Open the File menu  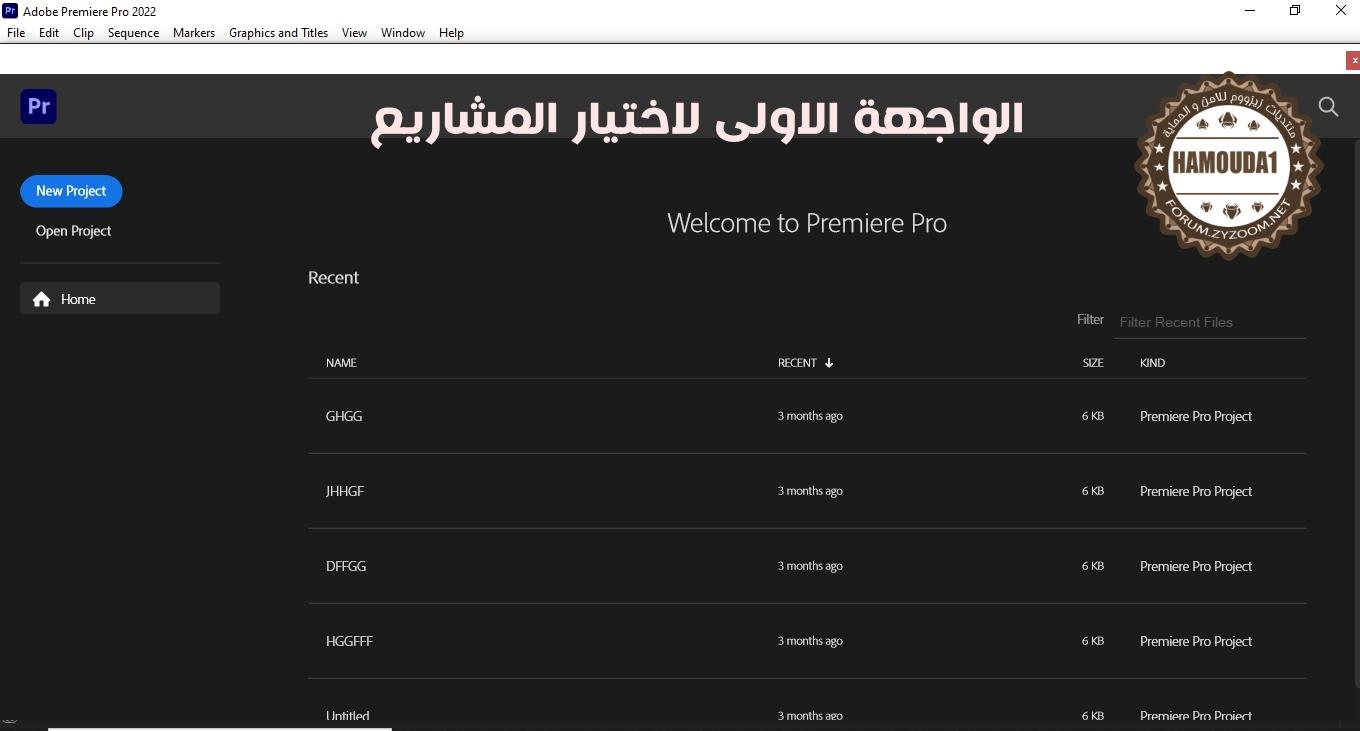click(x=16, y=33)
